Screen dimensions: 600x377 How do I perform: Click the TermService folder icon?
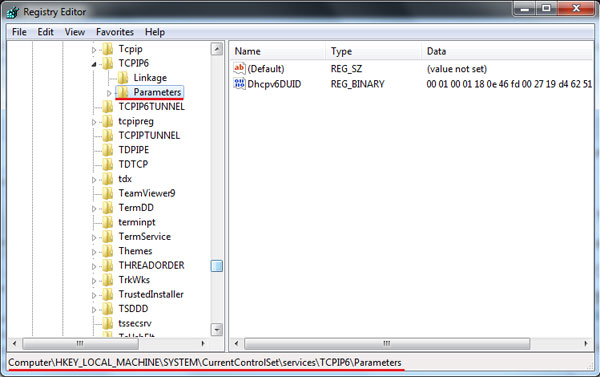[108, 237]
